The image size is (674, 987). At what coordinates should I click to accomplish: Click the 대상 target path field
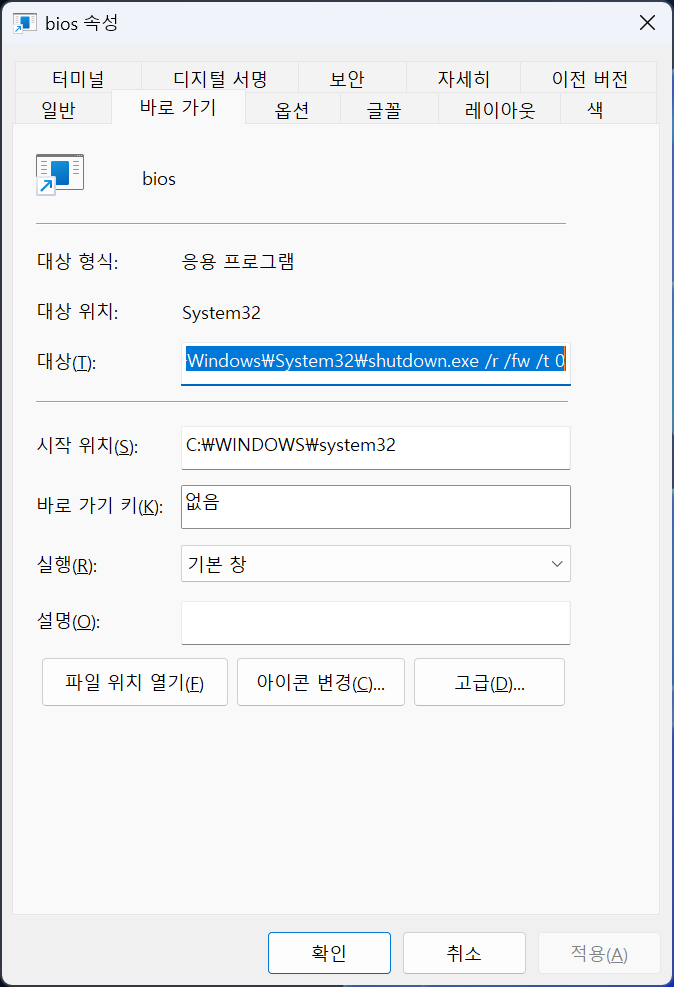376,363
